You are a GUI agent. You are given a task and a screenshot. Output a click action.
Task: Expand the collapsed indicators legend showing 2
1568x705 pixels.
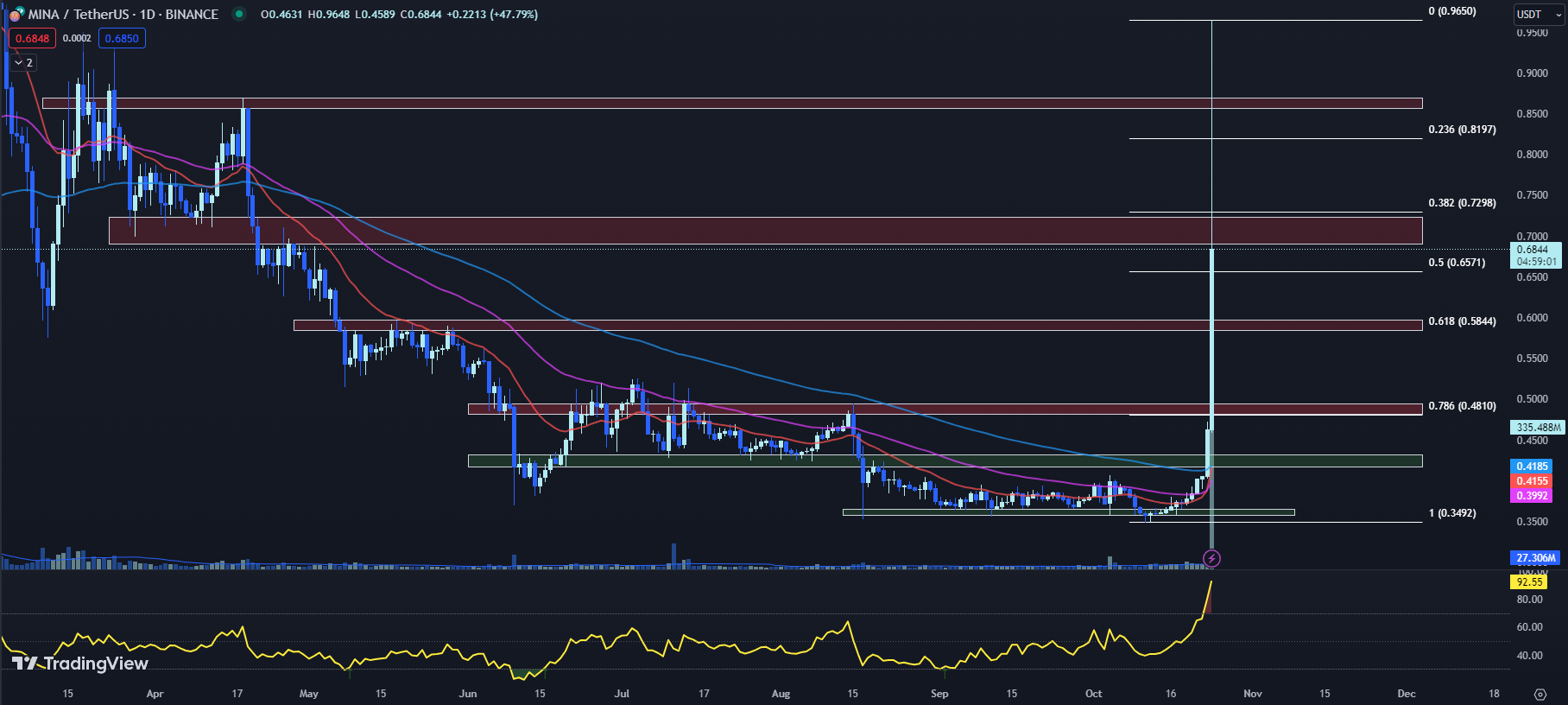[x=24, y=62]
